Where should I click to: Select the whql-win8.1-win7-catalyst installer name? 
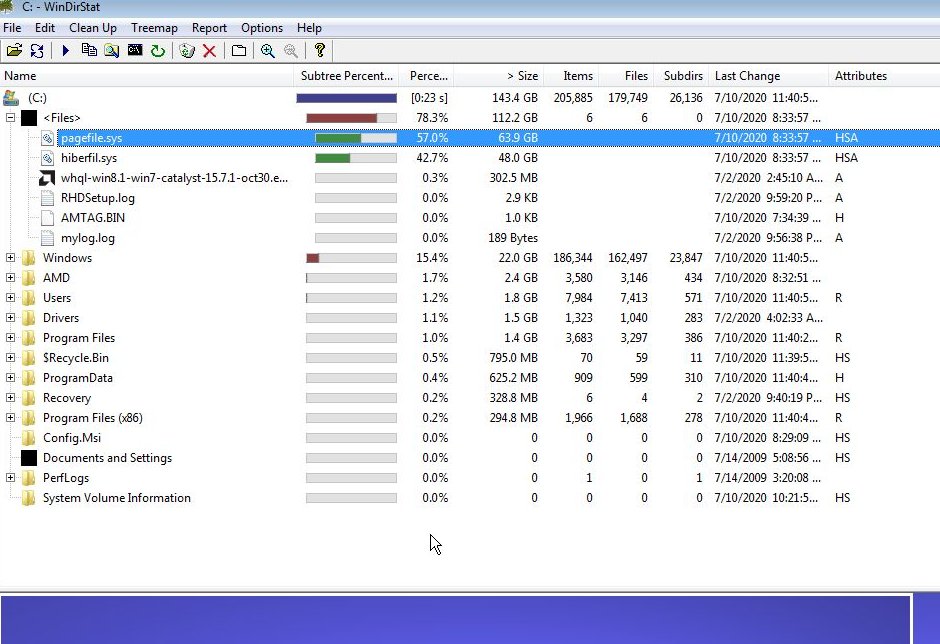[x=174, y=178]
